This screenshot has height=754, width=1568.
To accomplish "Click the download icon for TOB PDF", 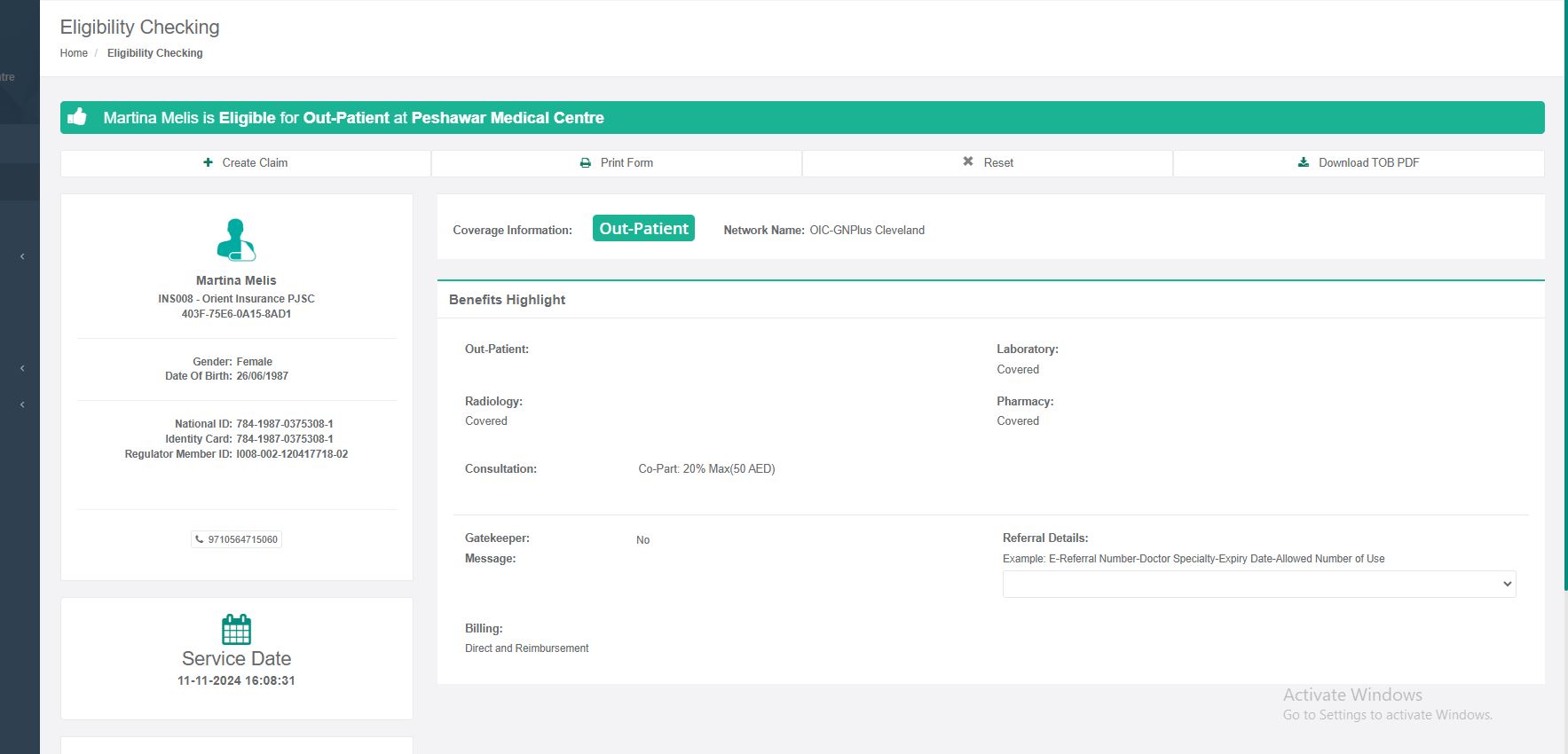I will pos(1304,162).
